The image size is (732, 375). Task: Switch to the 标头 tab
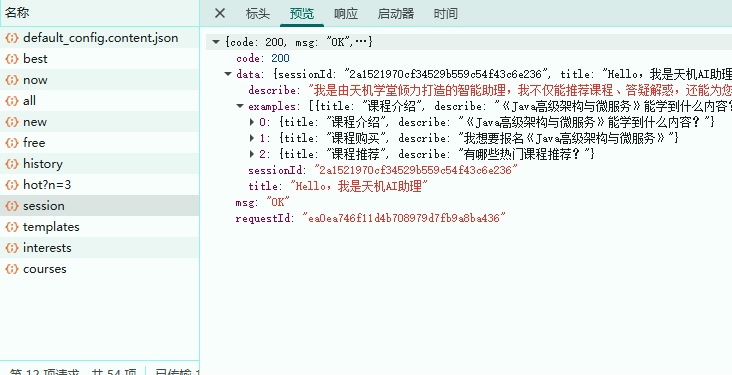(x=258, y=14)
